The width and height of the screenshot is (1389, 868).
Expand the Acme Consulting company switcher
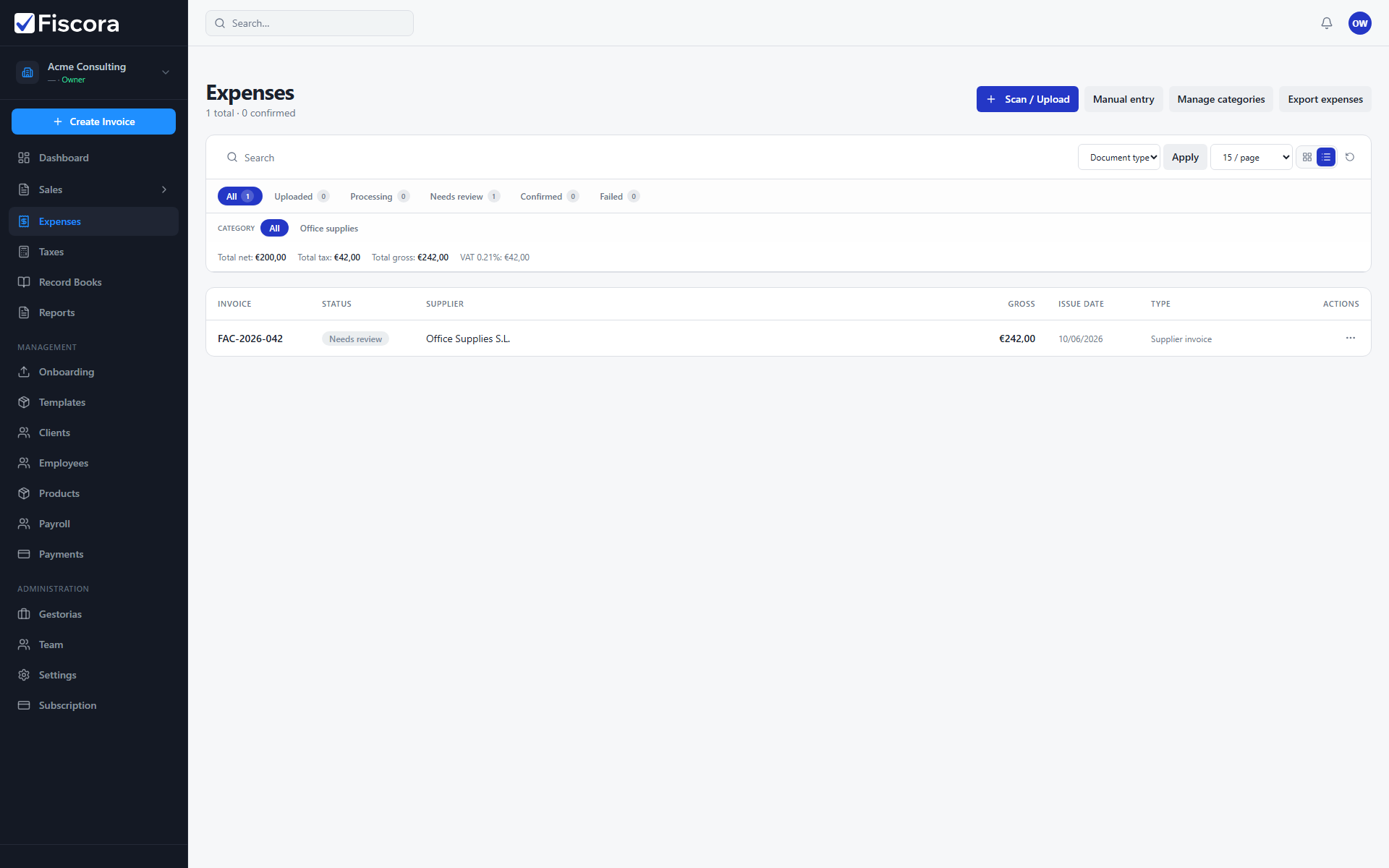click(166, 72)
